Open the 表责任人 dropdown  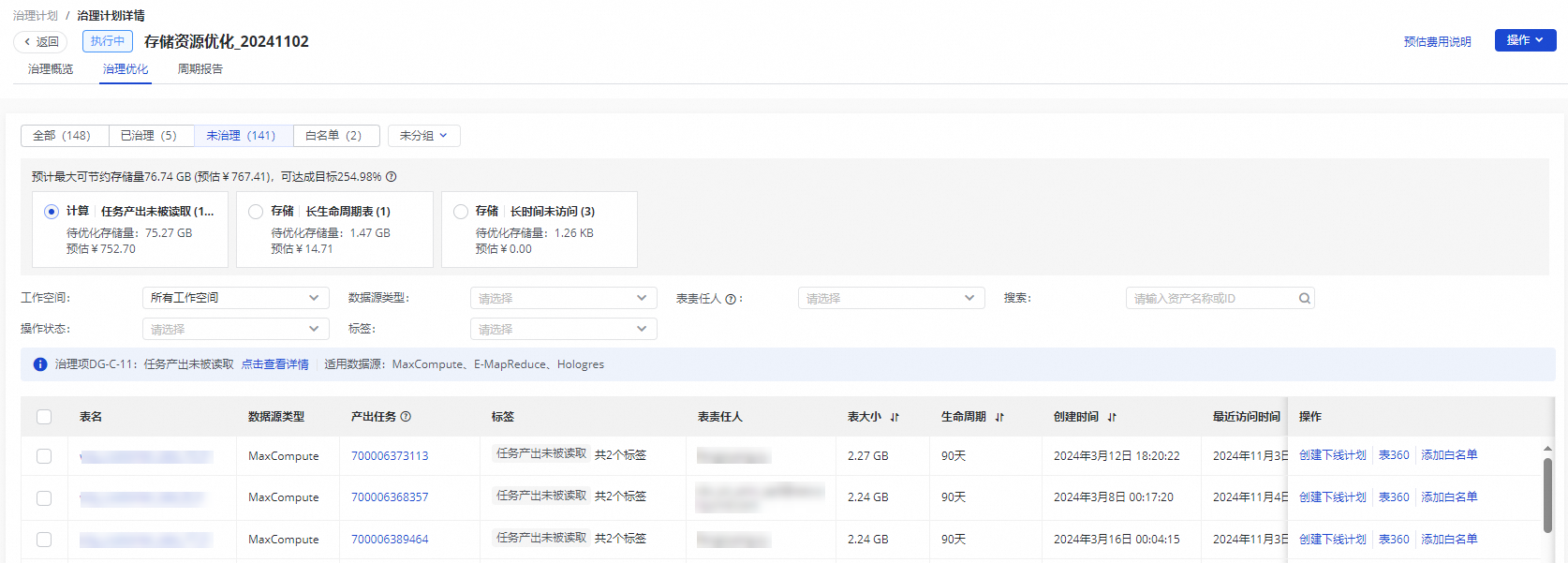tap(891, 298)
